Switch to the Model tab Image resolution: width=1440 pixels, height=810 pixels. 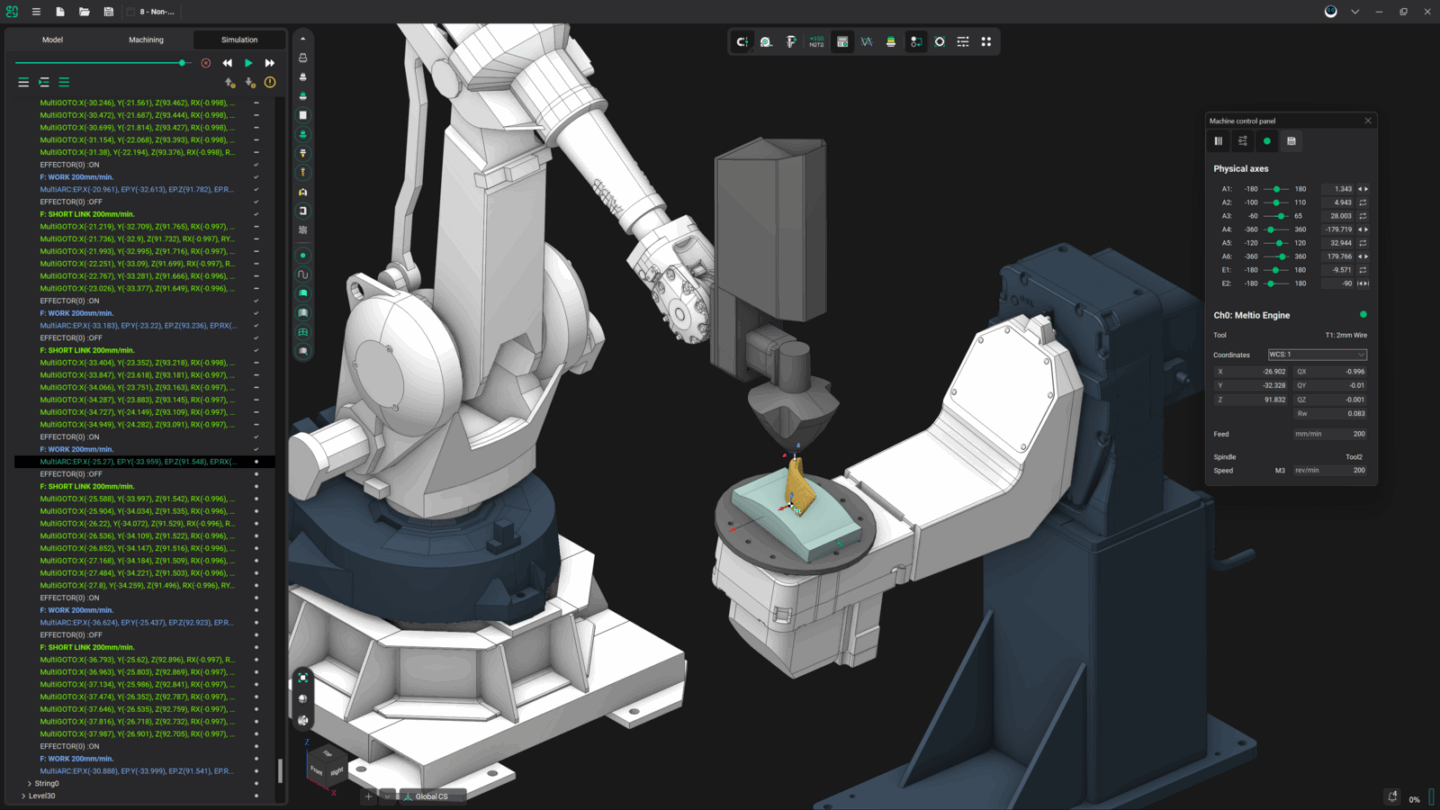pos(52,39)
